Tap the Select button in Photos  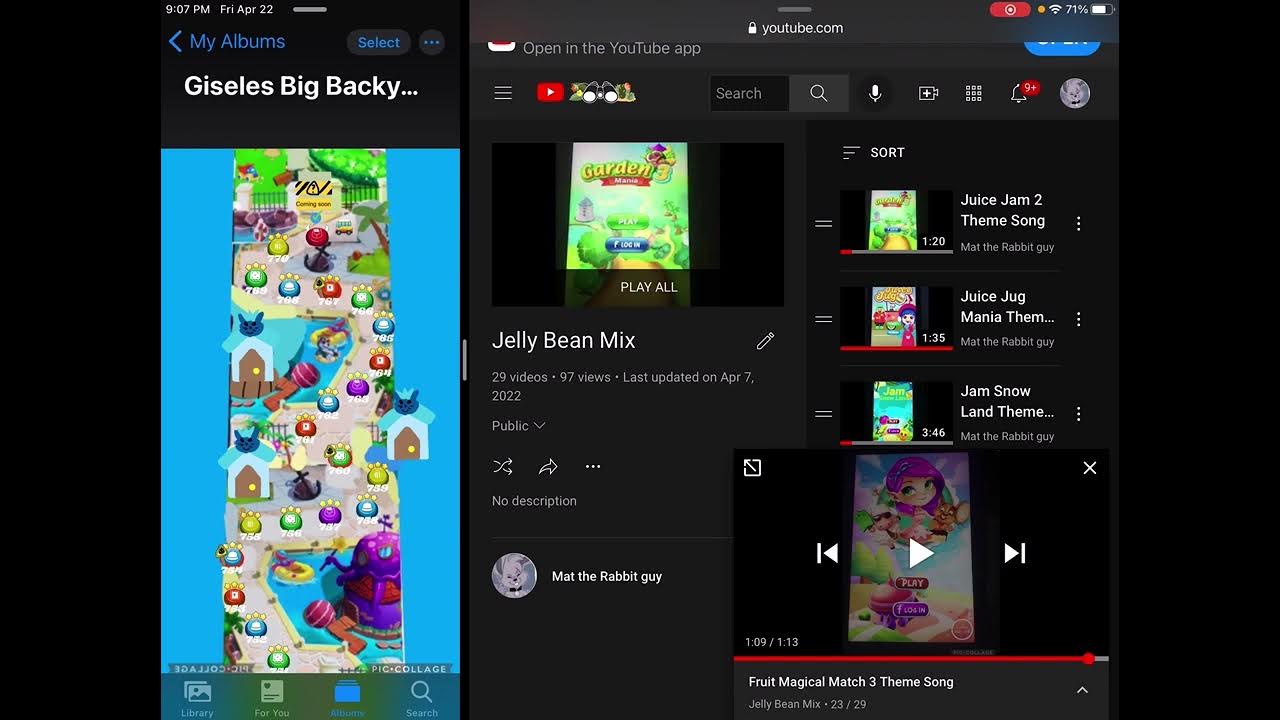click(x=378, y=42)
